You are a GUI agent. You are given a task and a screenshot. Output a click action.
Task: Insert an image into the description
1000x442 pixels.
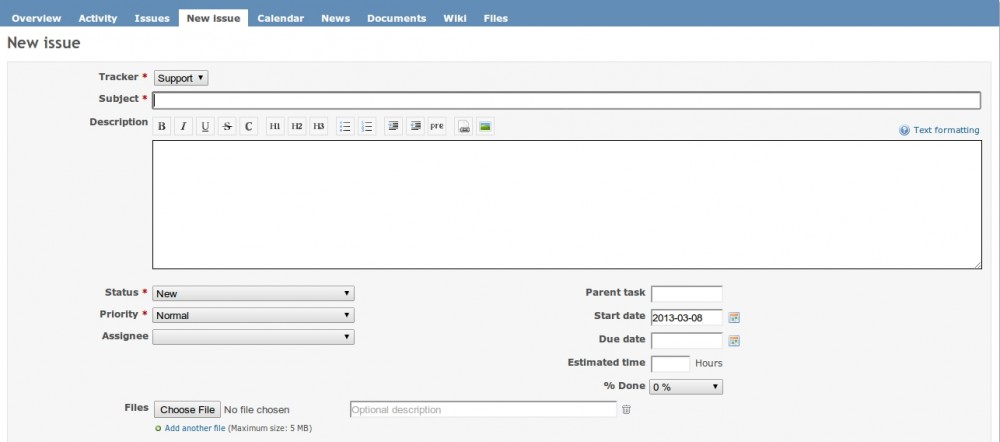point(485,127)
